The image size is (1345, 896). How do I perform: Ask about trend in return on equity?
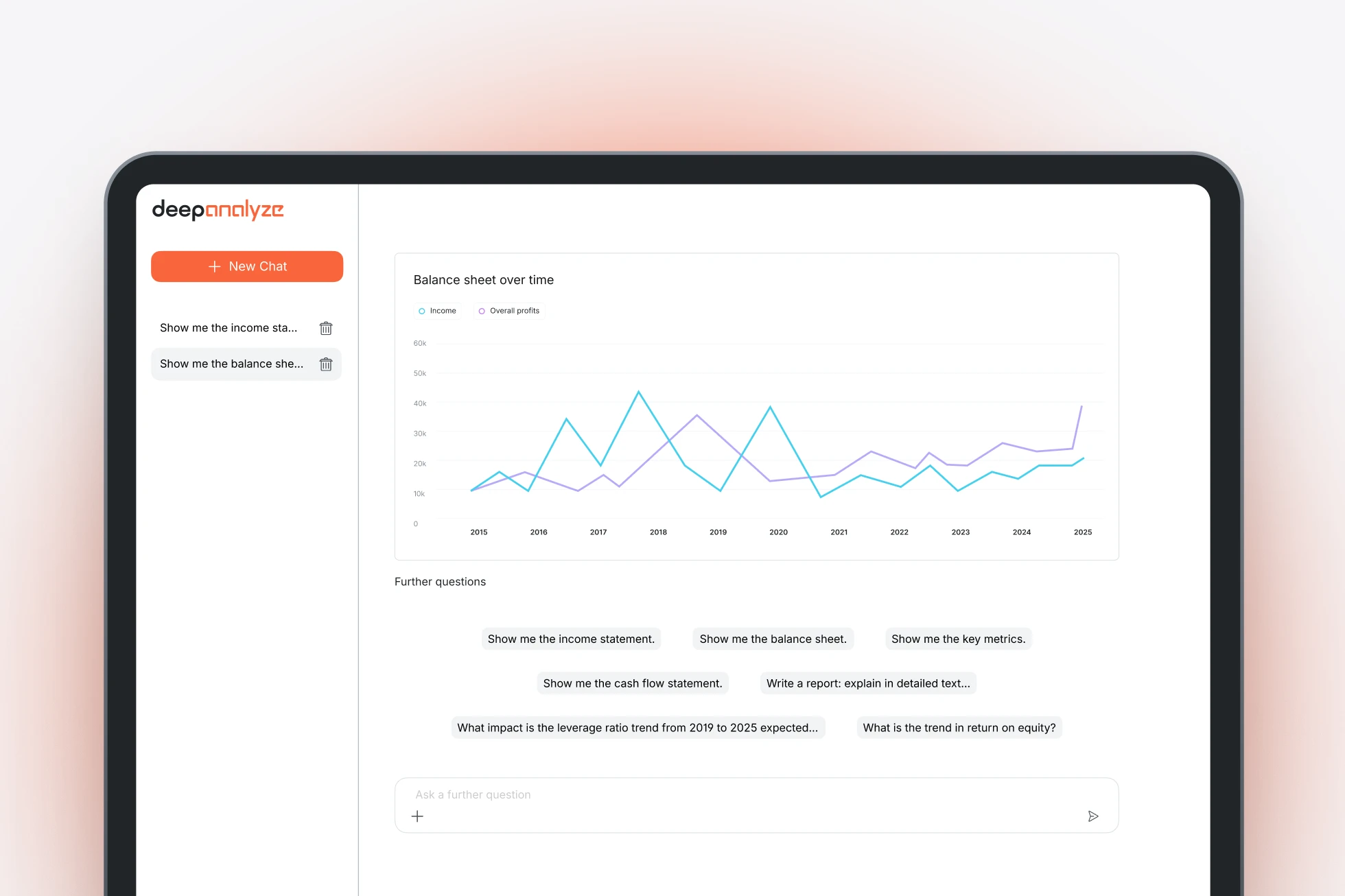(x=959, y=728)
